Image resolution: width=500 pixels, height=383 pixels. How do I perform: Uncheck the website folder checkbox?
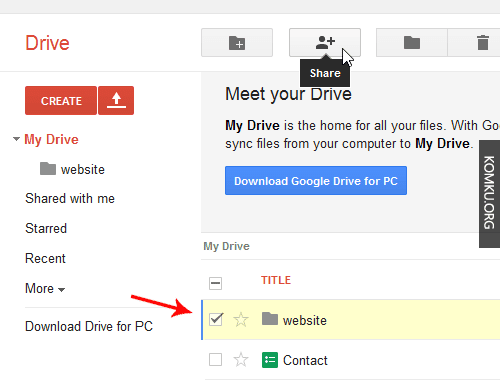(216, 319)
